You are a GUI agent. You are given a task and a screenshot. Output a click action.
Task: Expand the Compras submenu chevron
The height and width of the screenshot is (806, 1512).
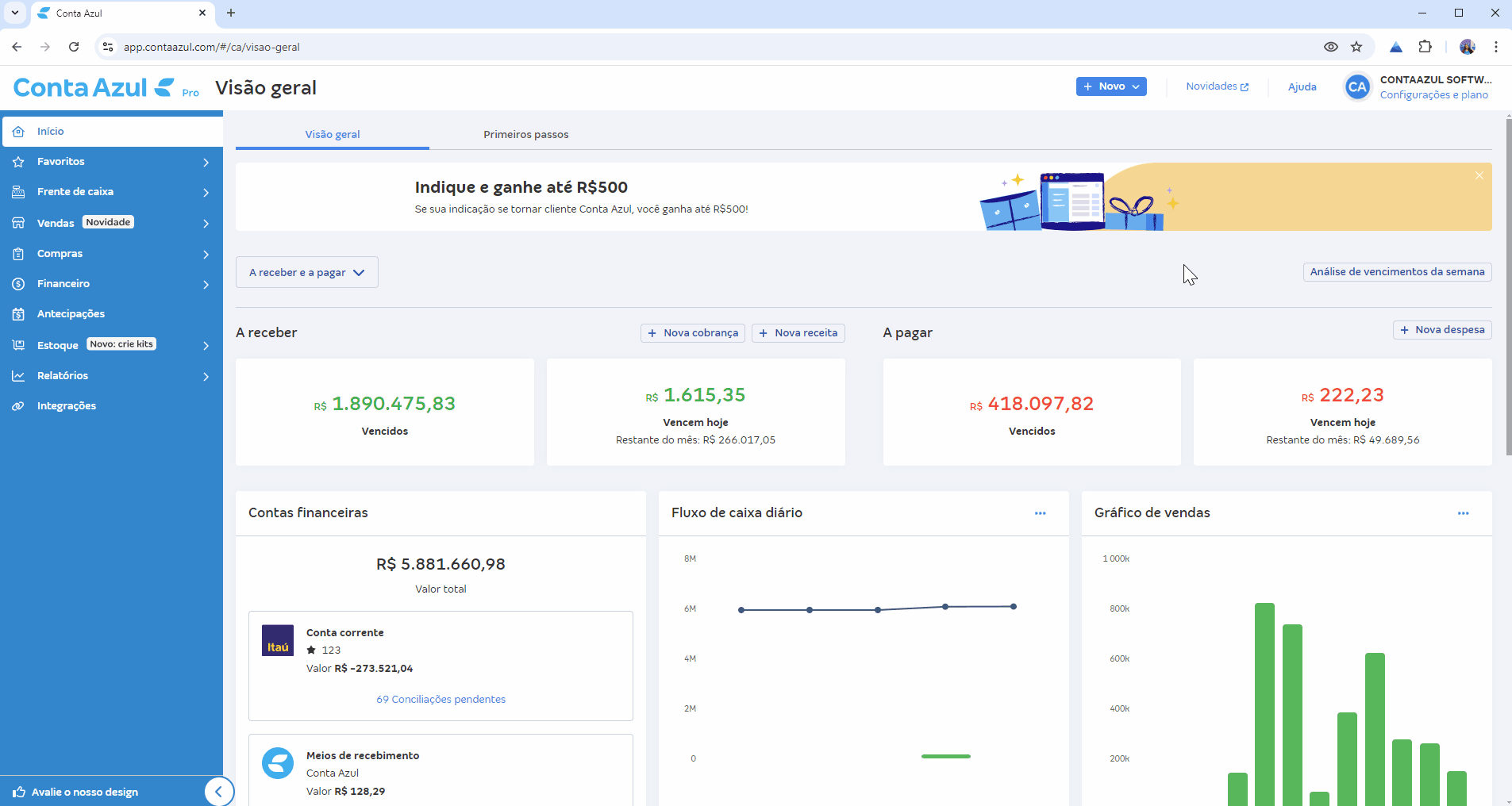tap(206, 255)
